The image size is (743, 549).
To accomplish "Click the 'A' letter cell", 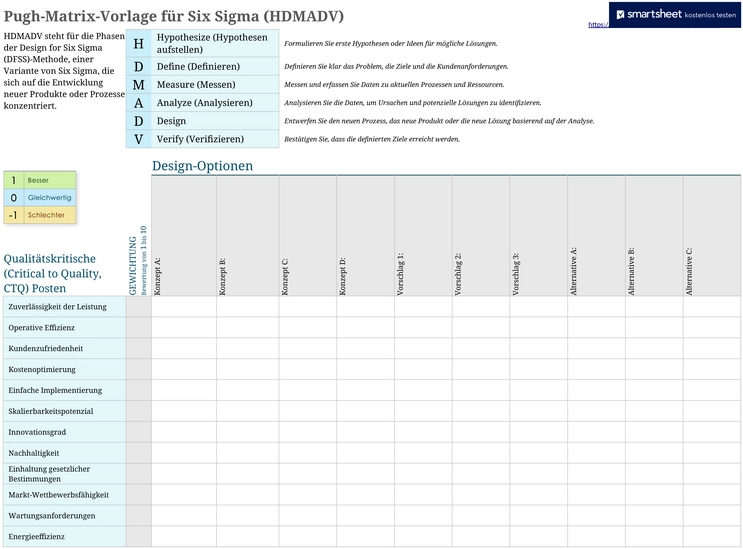I will pyautogui.click(x=138, y=103).
